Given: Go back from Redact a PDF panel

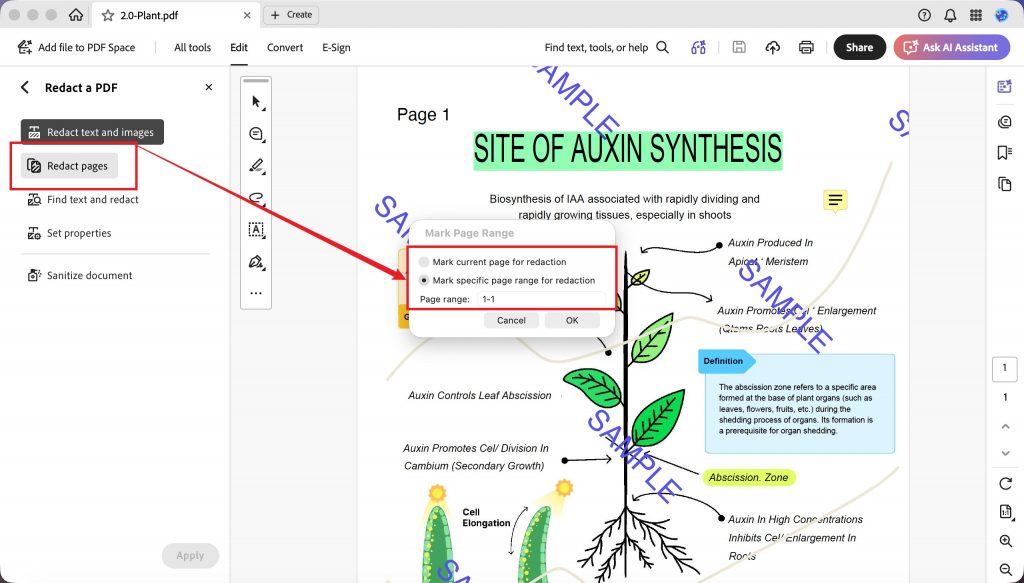Looking at the screenshot, I should (x=25, y=87).
